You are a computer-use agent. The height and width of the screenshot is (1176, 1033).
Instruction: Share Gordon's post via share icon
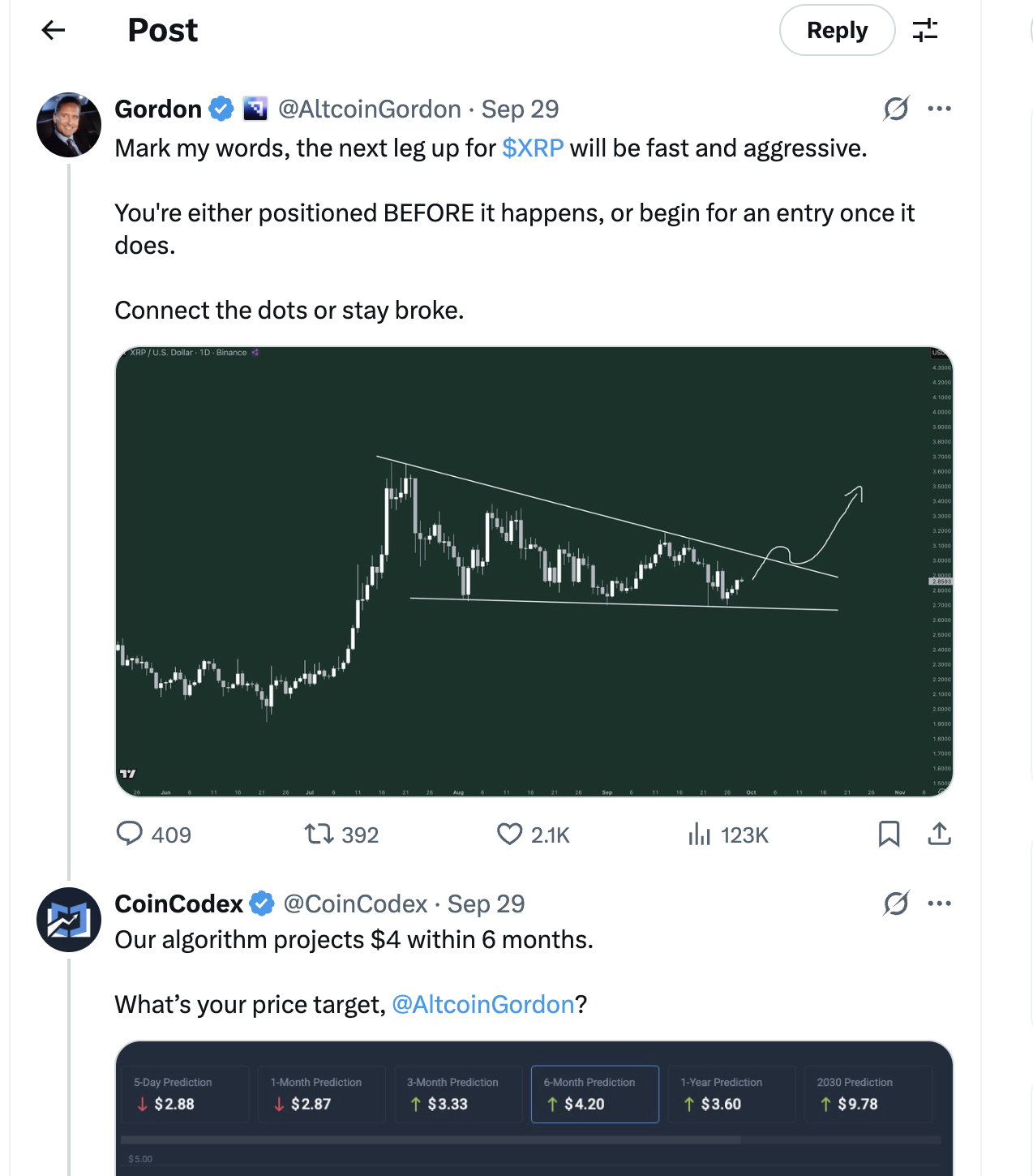click(939, 834)
